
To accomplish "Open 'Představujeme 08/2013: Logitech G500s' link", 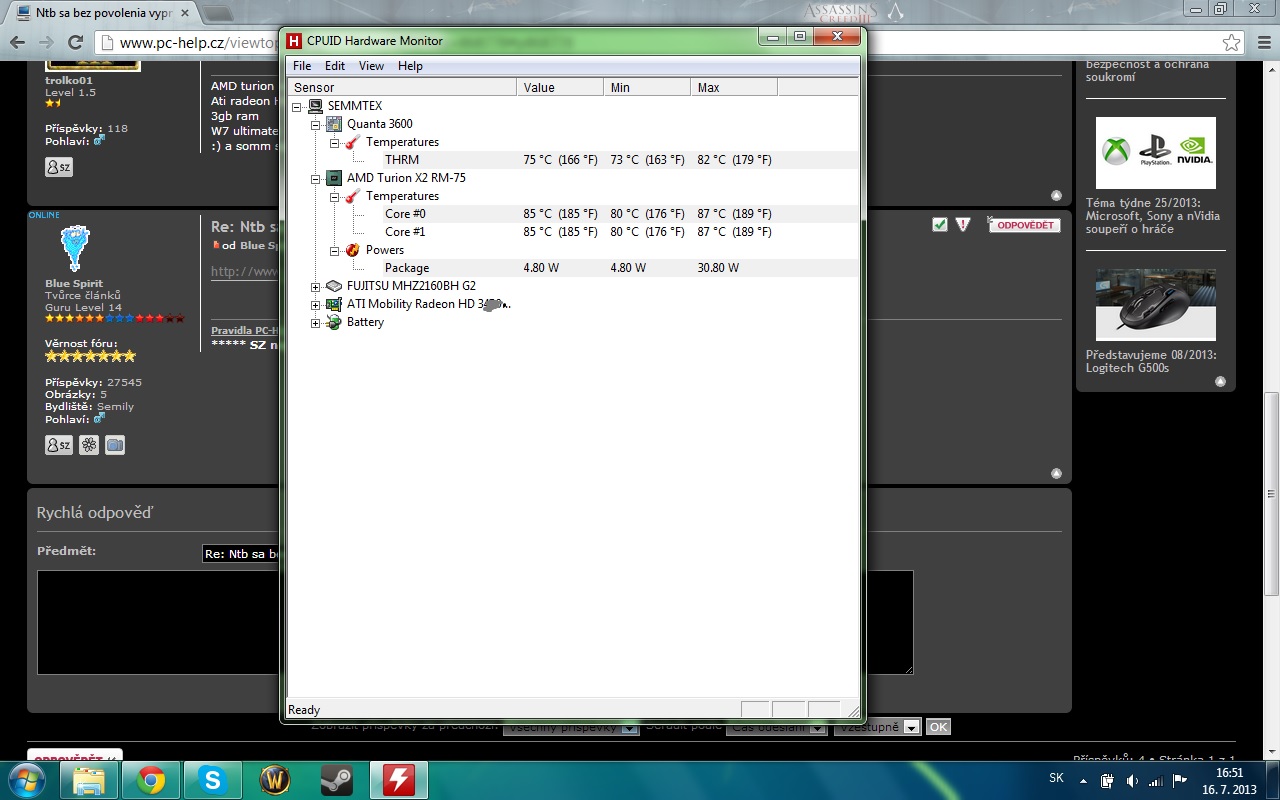I will [x=1151, y=361].
